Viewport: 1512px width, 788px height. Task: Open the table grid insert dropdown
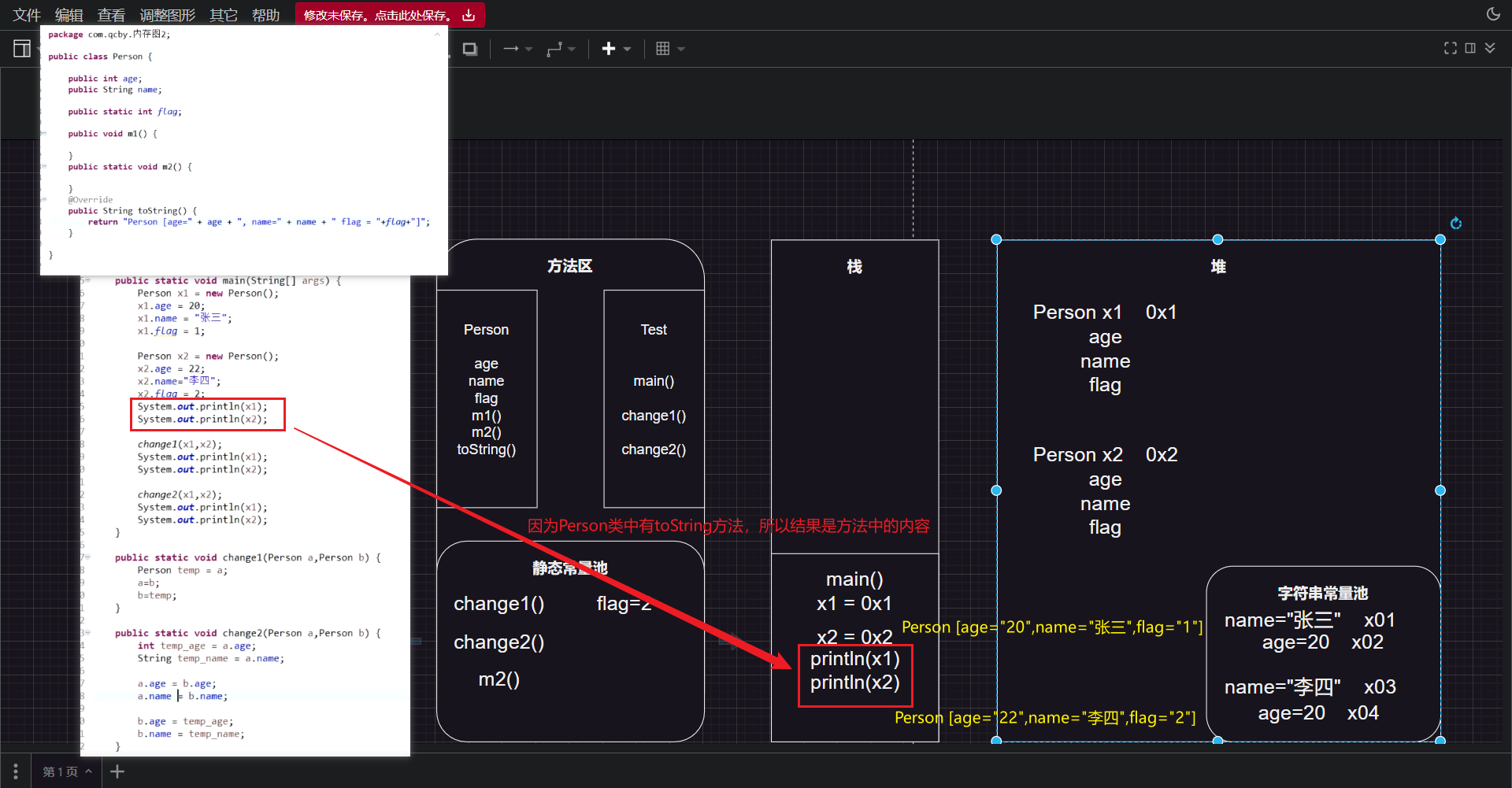(x=670, y=49)
